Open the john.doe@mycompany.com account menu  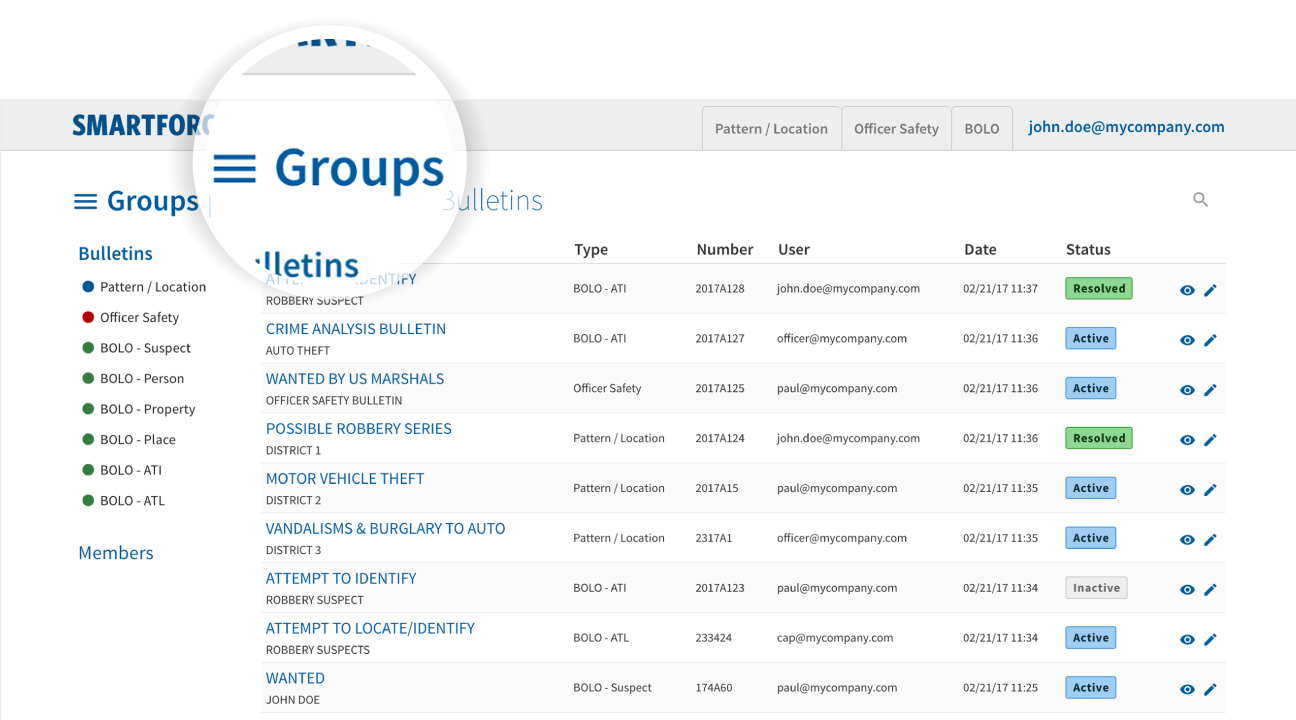coord(1126,127)
